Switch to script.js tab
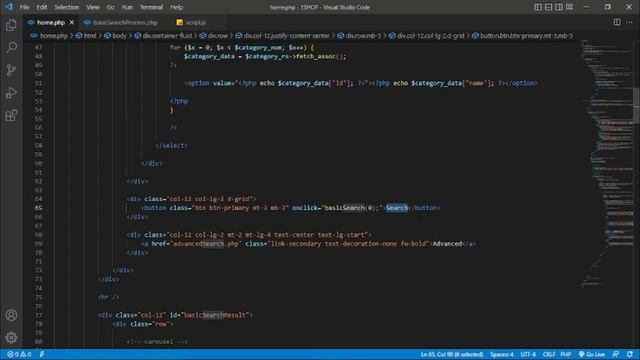This screenshot has width=640, height=360. [x=196, y=22]
